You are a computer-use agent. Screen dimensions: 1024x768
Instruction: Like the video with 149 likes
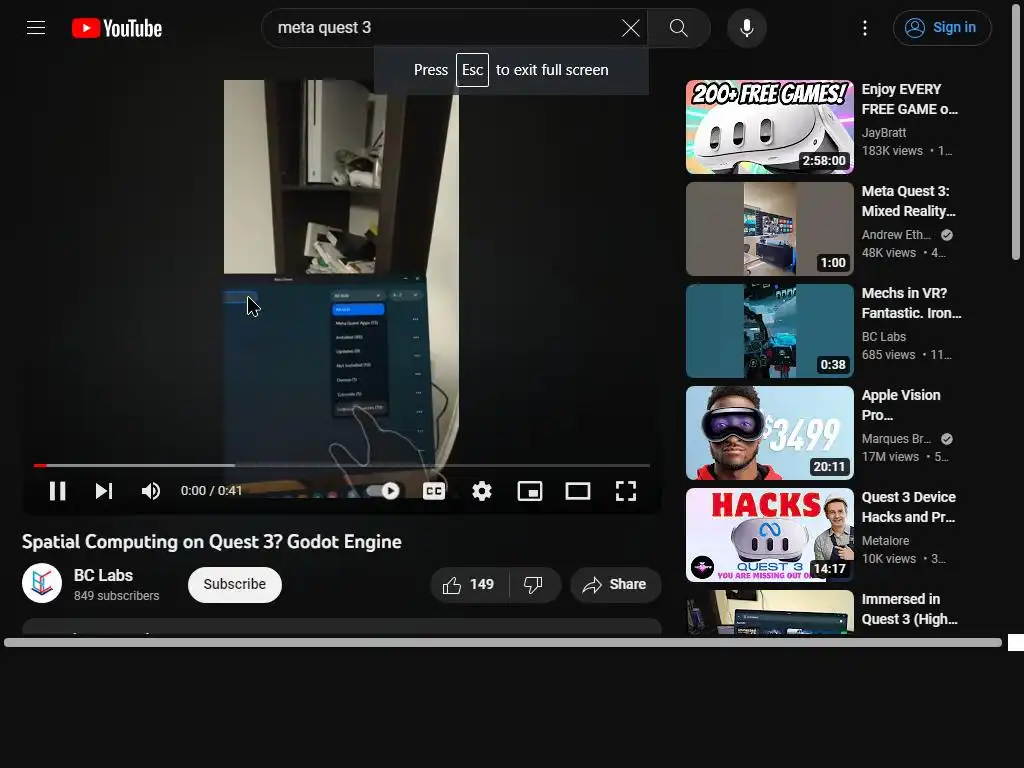coord(469,585)
